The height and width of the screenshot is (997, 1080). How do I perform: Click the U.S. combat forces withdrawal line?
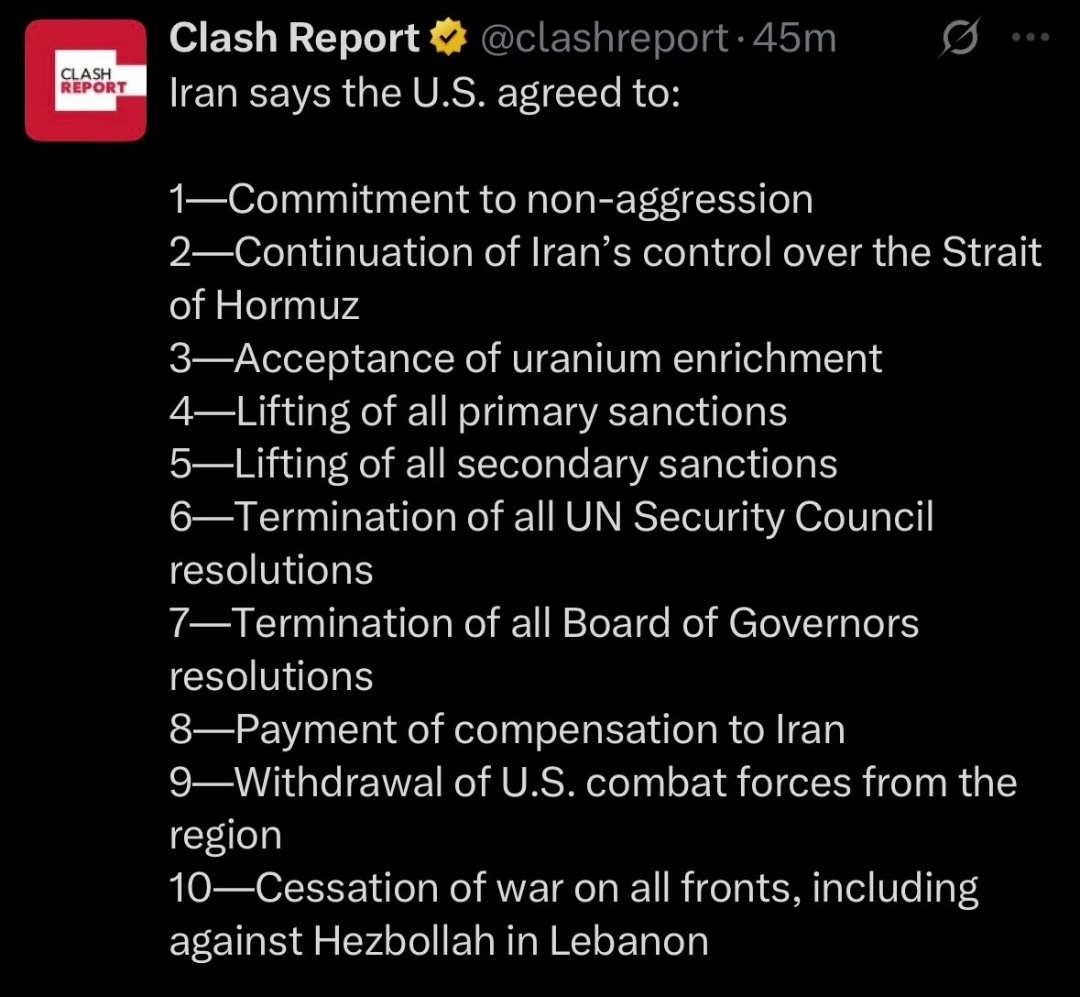[x=592, y=782]
